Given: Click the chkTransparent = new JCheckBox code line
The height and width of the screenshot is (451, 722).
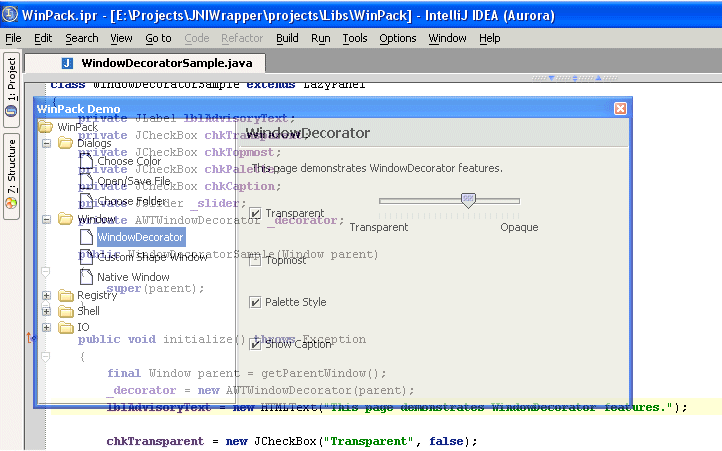Looking at the screenshot, I should 292,441.
